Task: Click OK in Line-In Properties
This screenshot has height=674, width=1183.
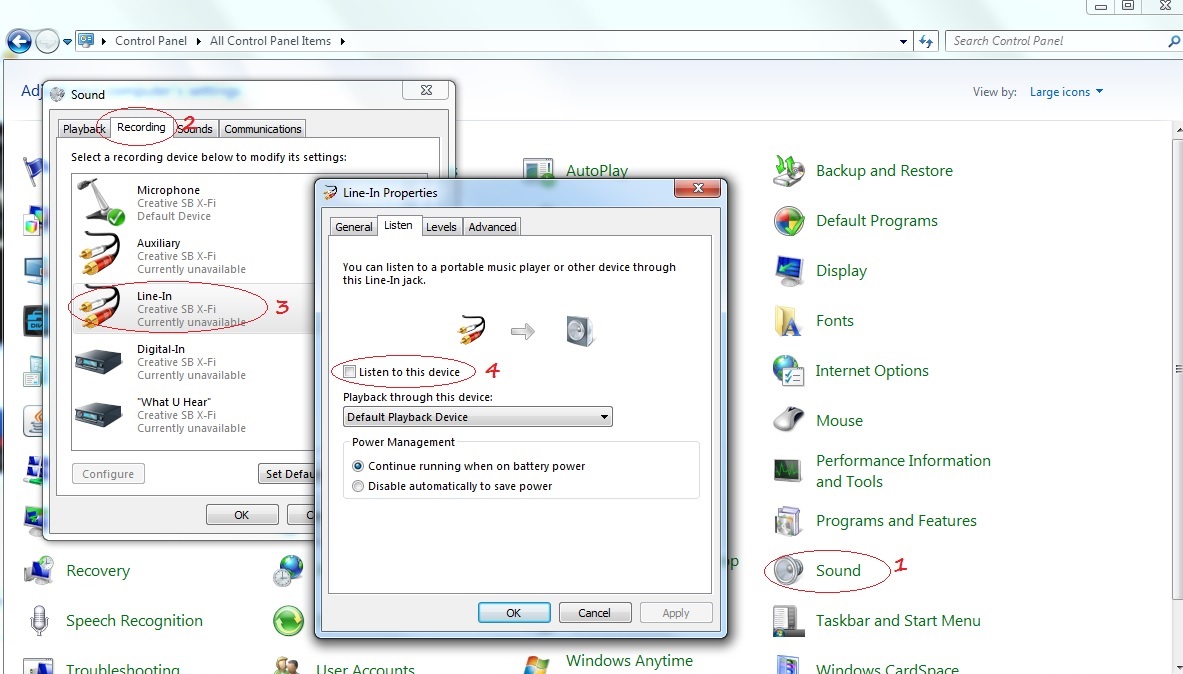Action: [x=514, y=613]
